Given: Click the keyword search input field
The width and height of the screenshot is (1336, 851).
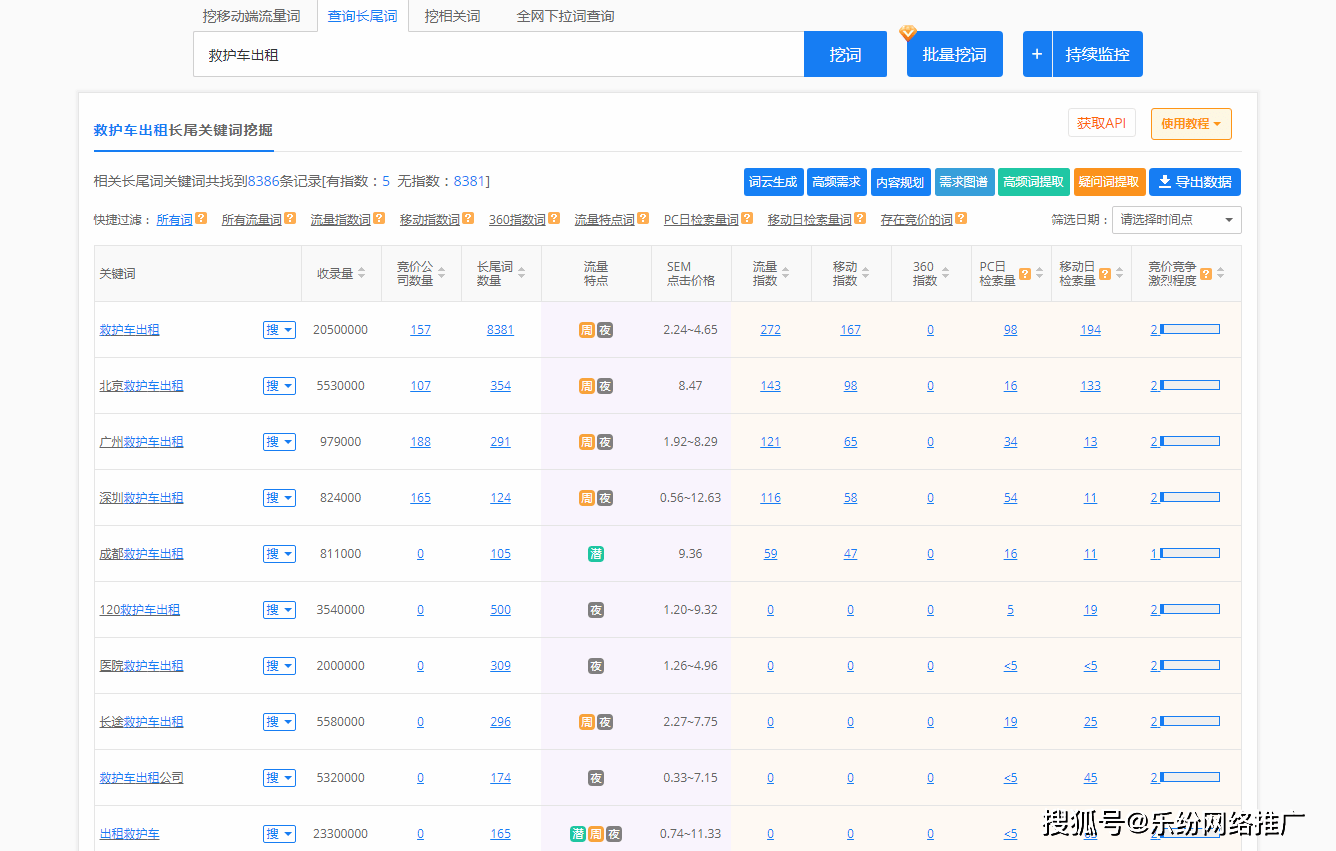Looking at the screenshot, I should point(499,54).
